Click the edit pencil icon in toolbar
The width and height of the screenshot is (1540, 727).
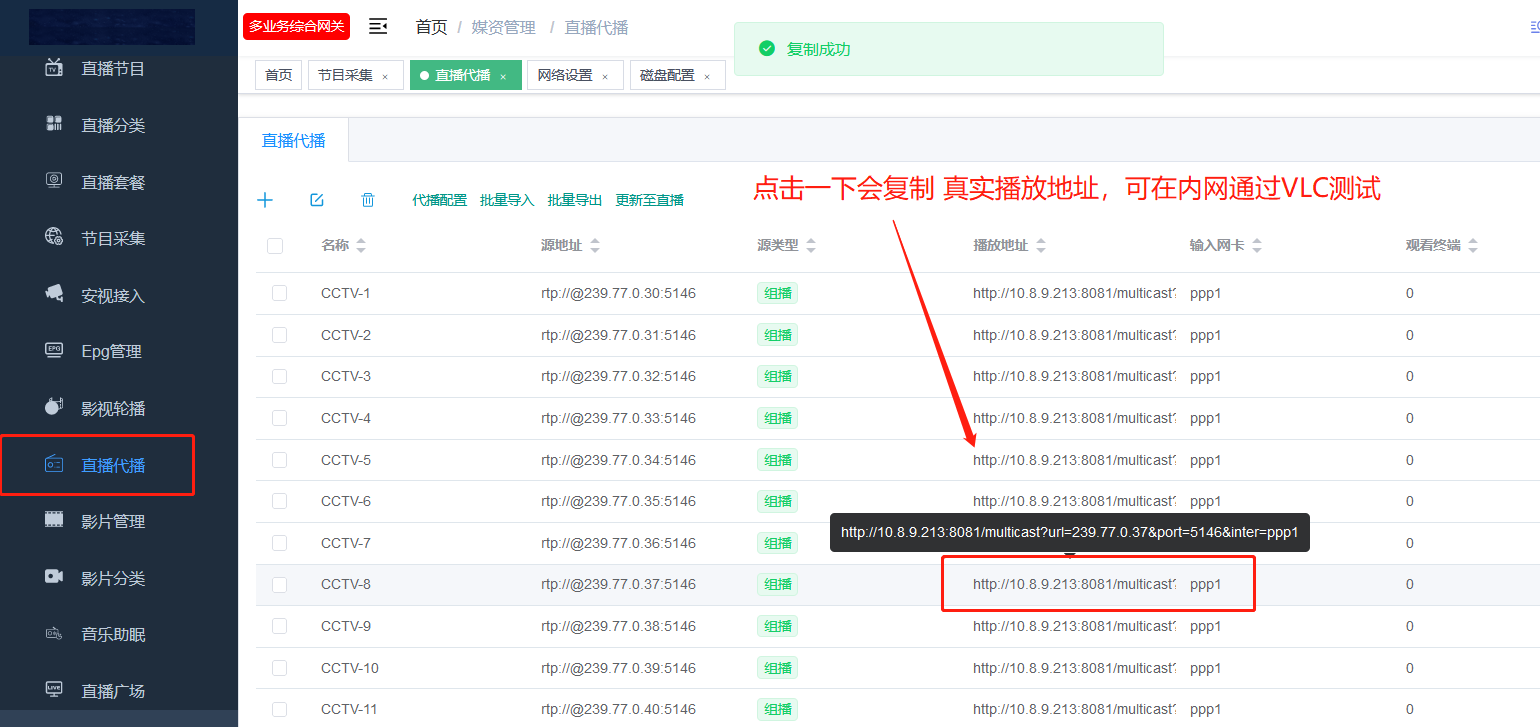point(317,200)
